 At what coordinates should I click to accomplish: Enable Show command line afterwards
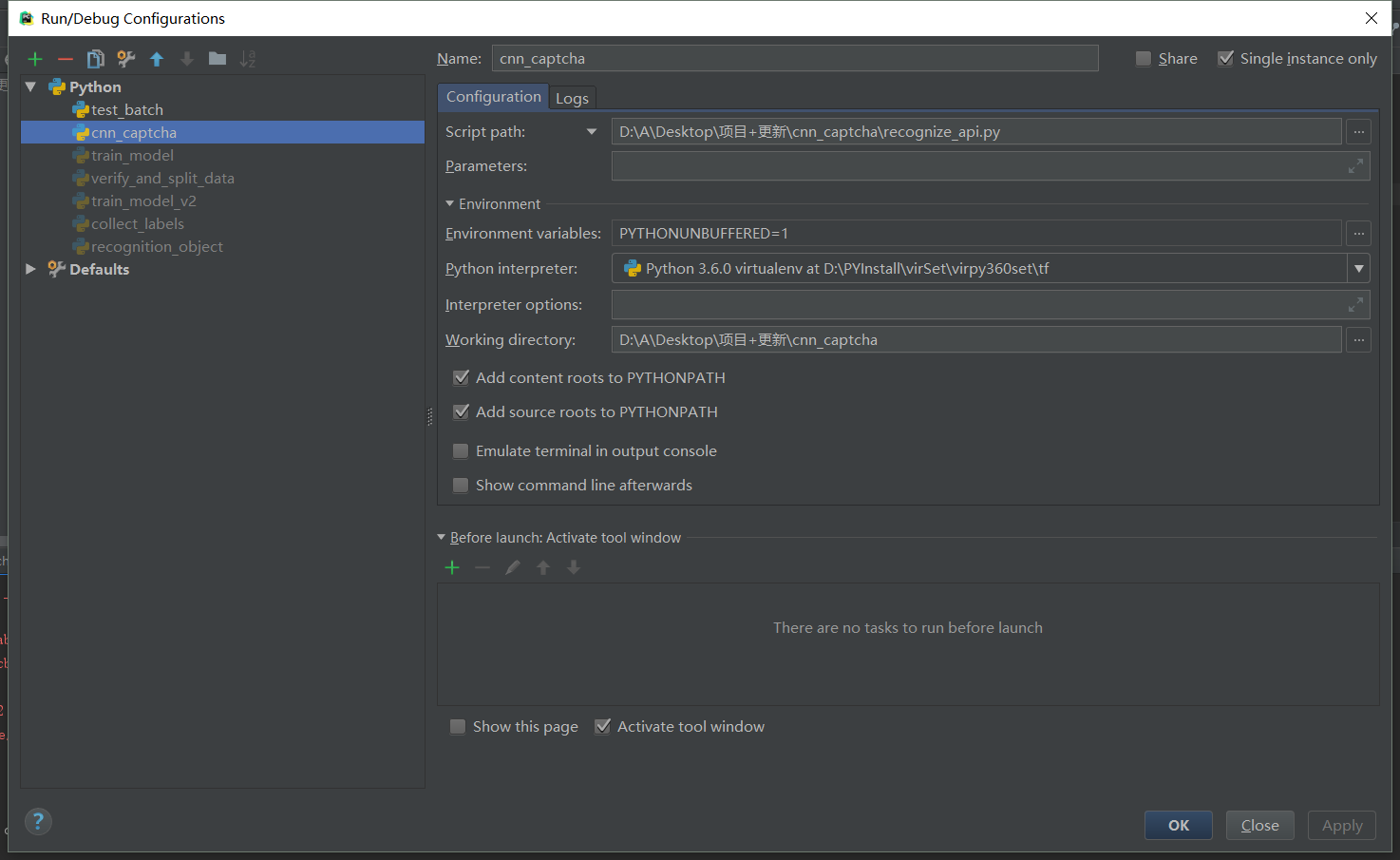coord(461,486)
